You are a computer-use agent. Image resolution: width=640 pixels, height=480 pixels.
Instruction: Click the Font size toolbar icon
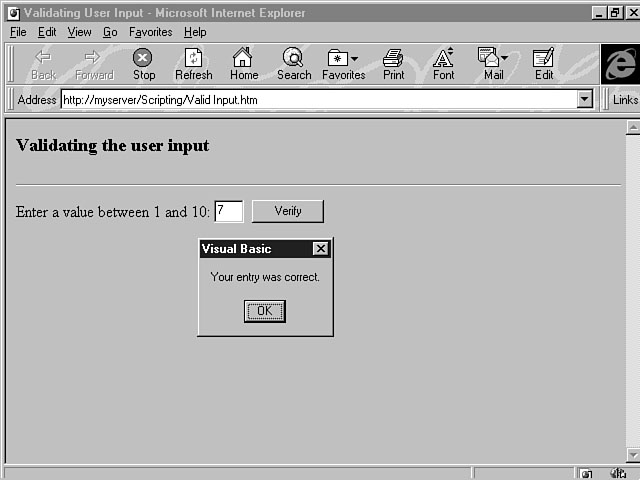tap(443, 63)
